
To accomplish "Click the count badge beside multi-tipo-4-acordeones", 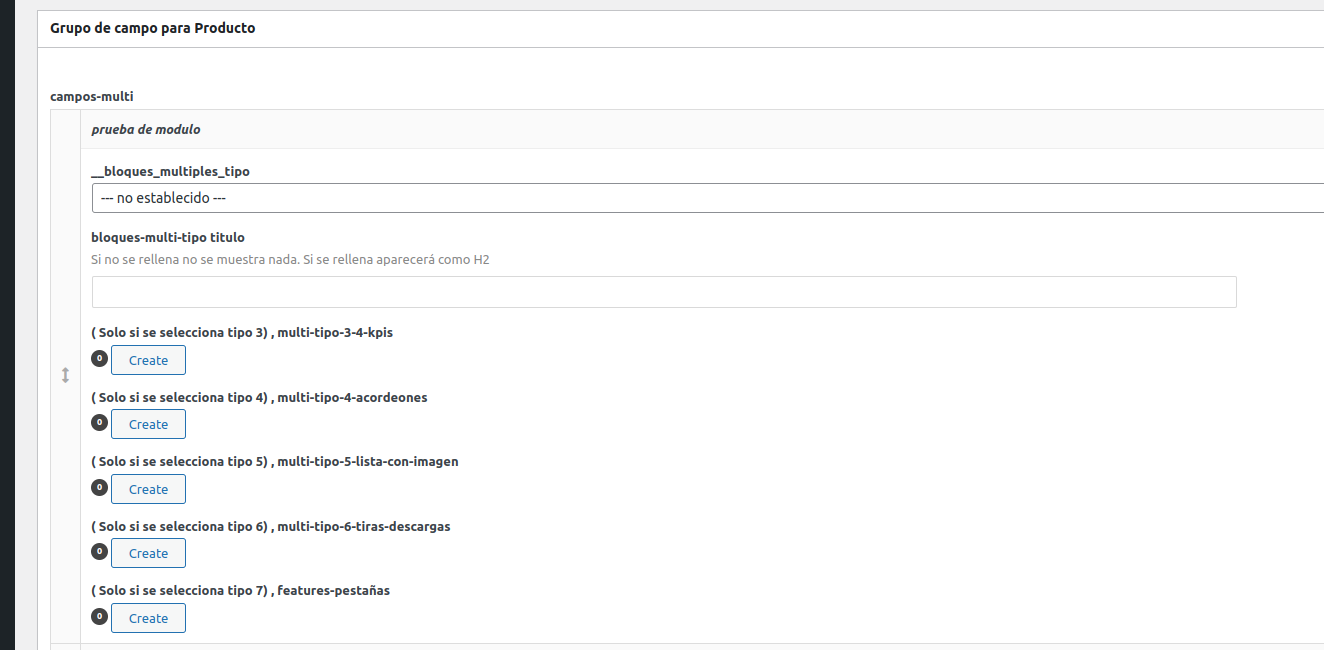I will [99, 422].
